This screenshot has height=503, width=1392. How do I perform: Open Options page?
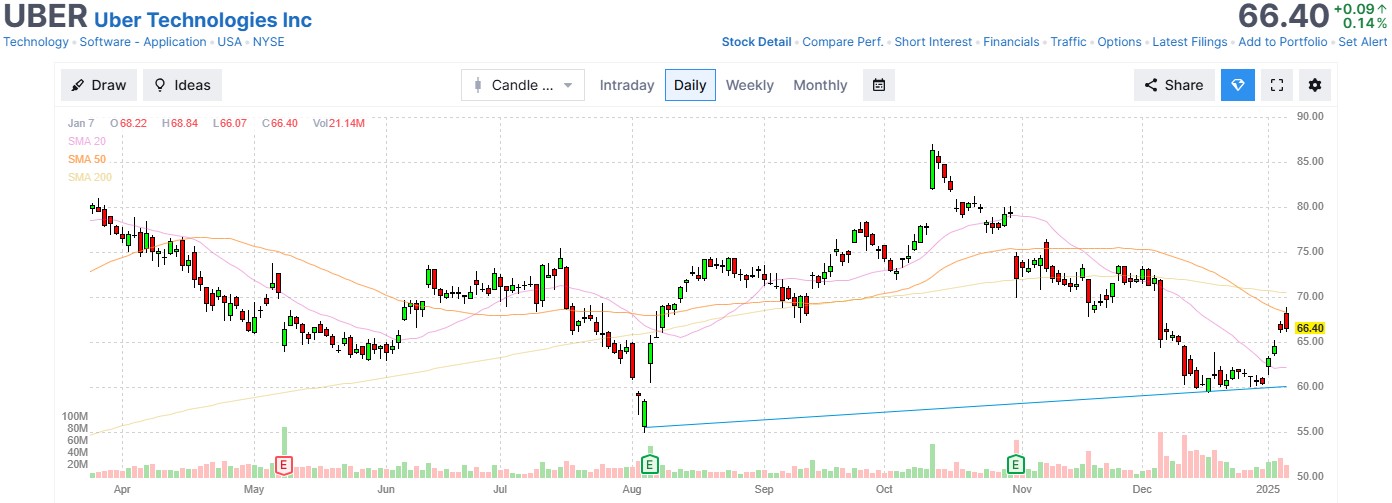pos(1119,42)
